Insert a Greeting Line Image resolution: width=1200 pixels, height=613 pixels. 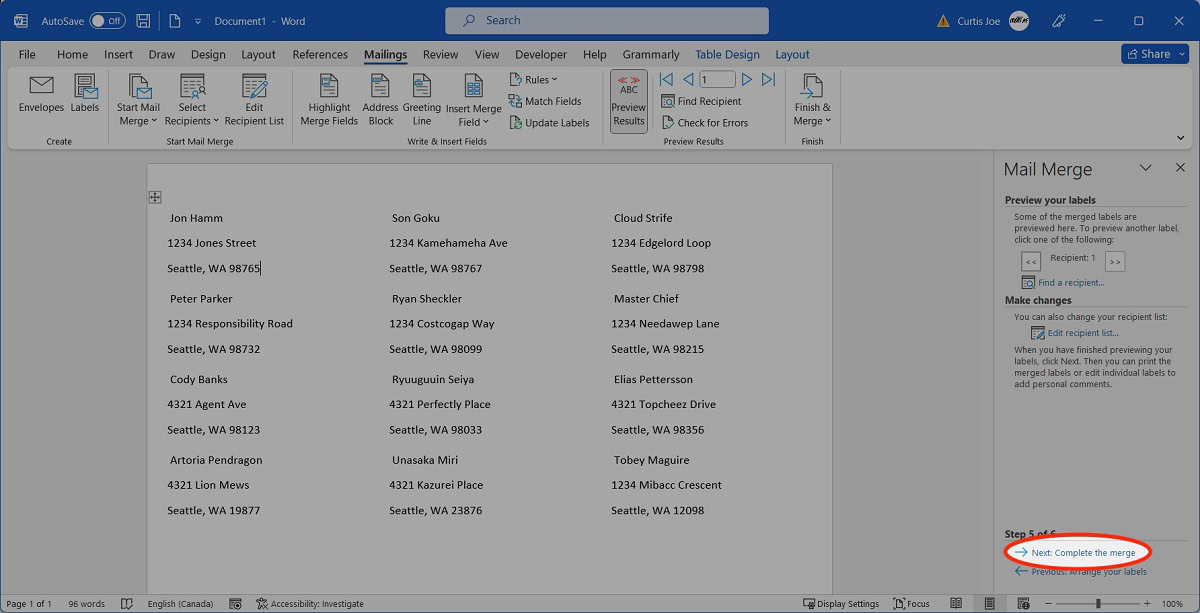point(421,100)
